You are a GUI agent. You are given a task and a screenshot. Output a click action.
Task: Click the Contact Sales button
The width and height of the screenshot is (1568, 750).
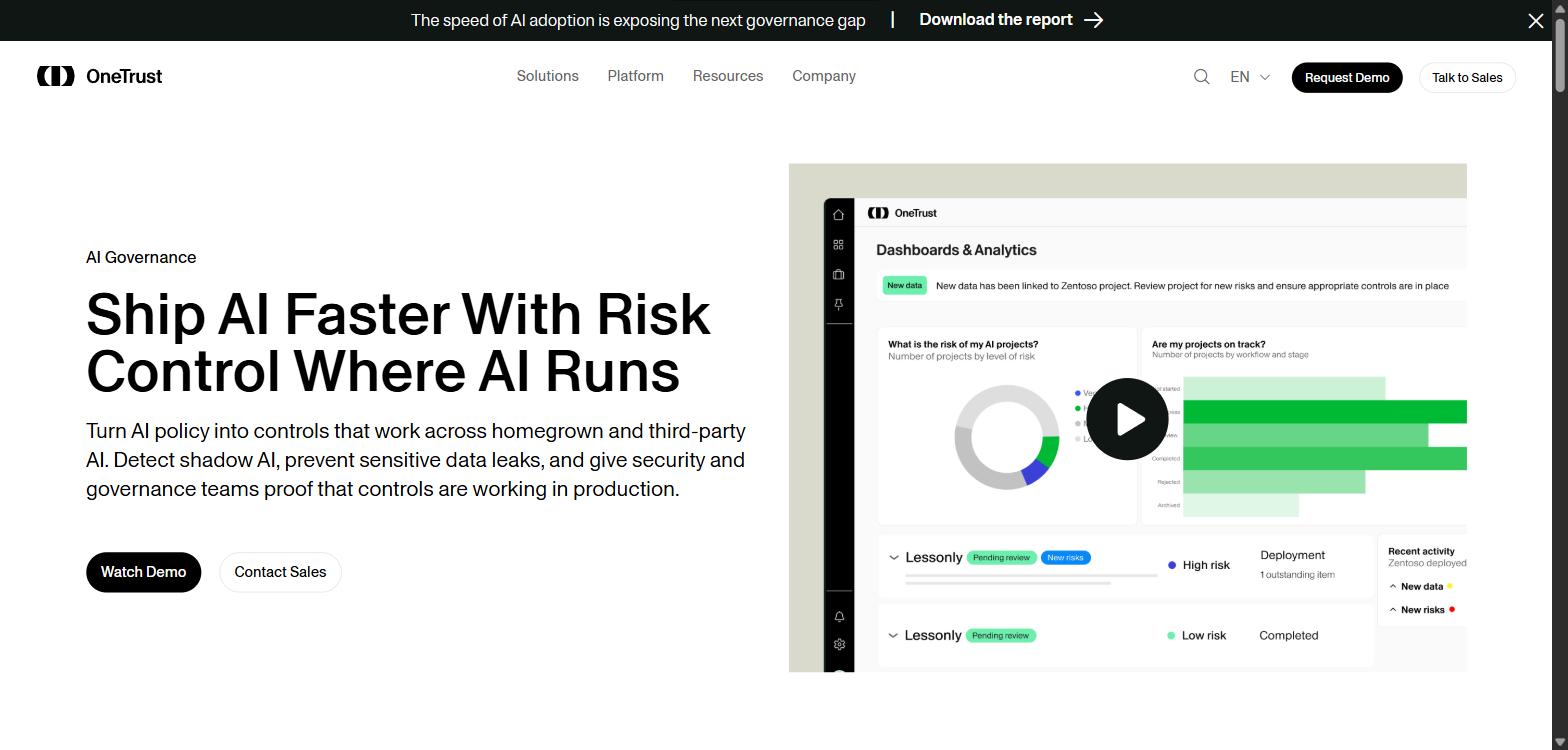280,572
